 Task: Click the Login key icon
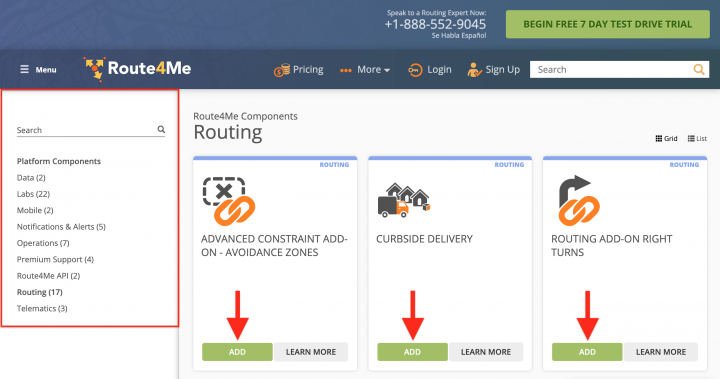pyautogui.click(x=415, y=70)
